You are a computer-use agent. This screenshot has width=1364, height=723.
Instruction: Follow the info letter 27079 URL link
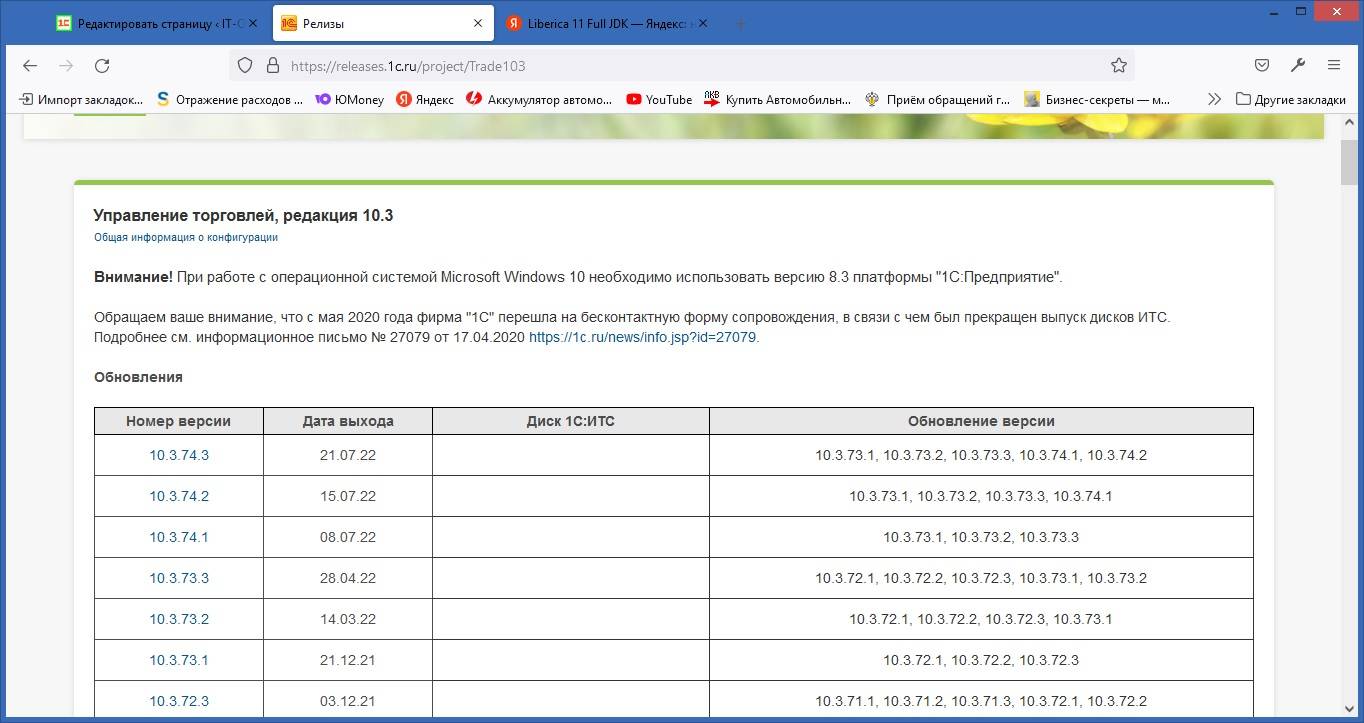[642, 337]
